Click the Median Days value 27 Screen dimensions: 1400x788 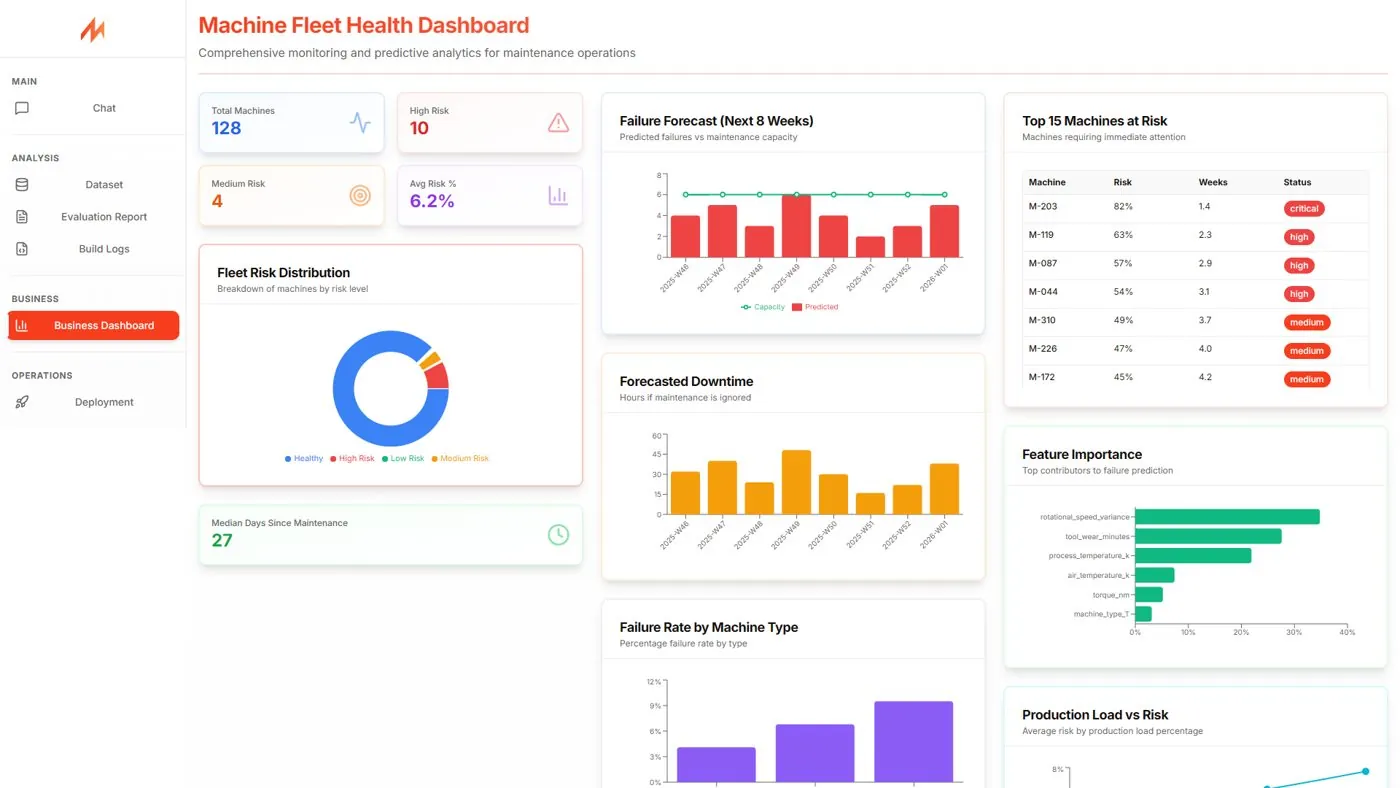tap(222, 540)
